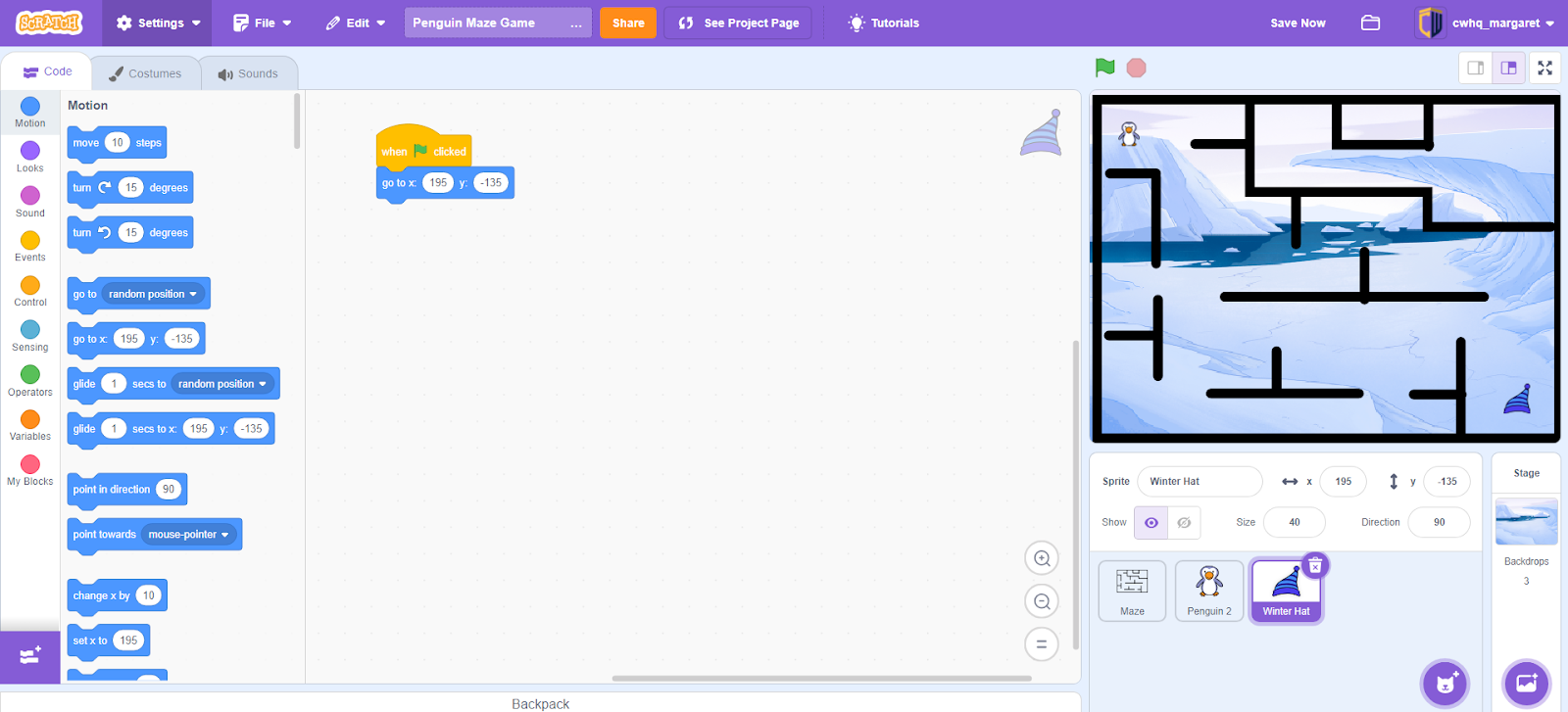Select the Control block category
This screenshot has width=1568, height=712.
pos(30,291)
